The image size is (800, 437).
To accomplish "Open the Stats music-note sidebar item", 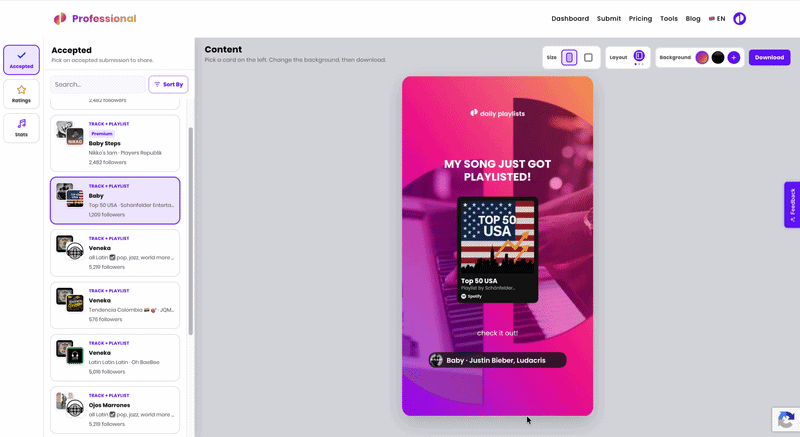I will 21,127.
